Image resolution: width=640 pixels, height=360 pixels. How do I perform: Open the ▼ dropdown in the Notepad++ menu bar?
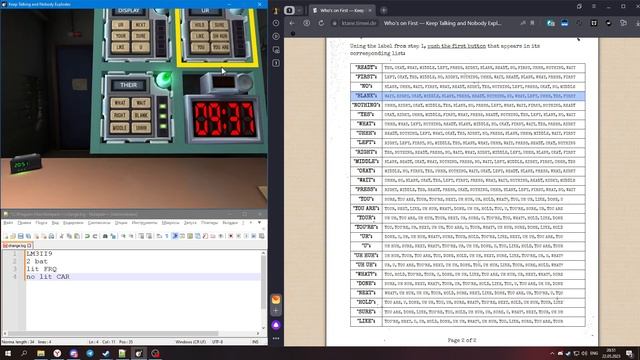pos(259,223)
